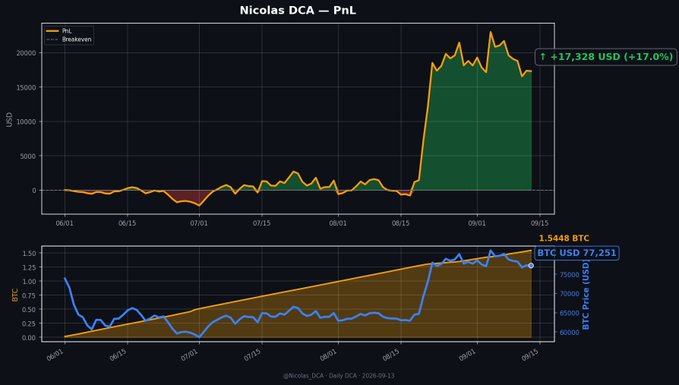Click the "1.00" BTC axis tick
This screenshot has width=679, height=385.
click(x=30, y=281)
